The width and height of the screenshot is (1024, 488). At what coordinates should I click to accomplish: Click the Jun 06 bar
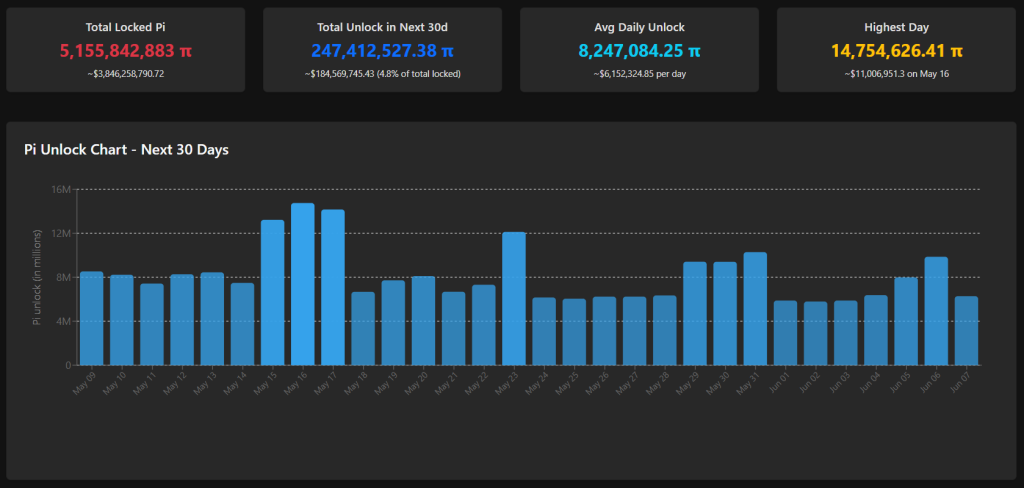(x=936, y=311)
